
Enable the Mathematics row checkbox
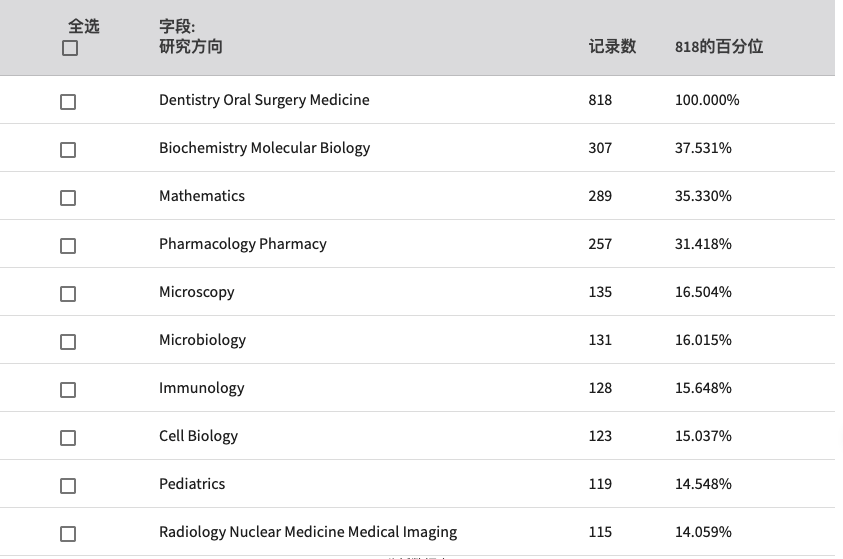(68, 198)
